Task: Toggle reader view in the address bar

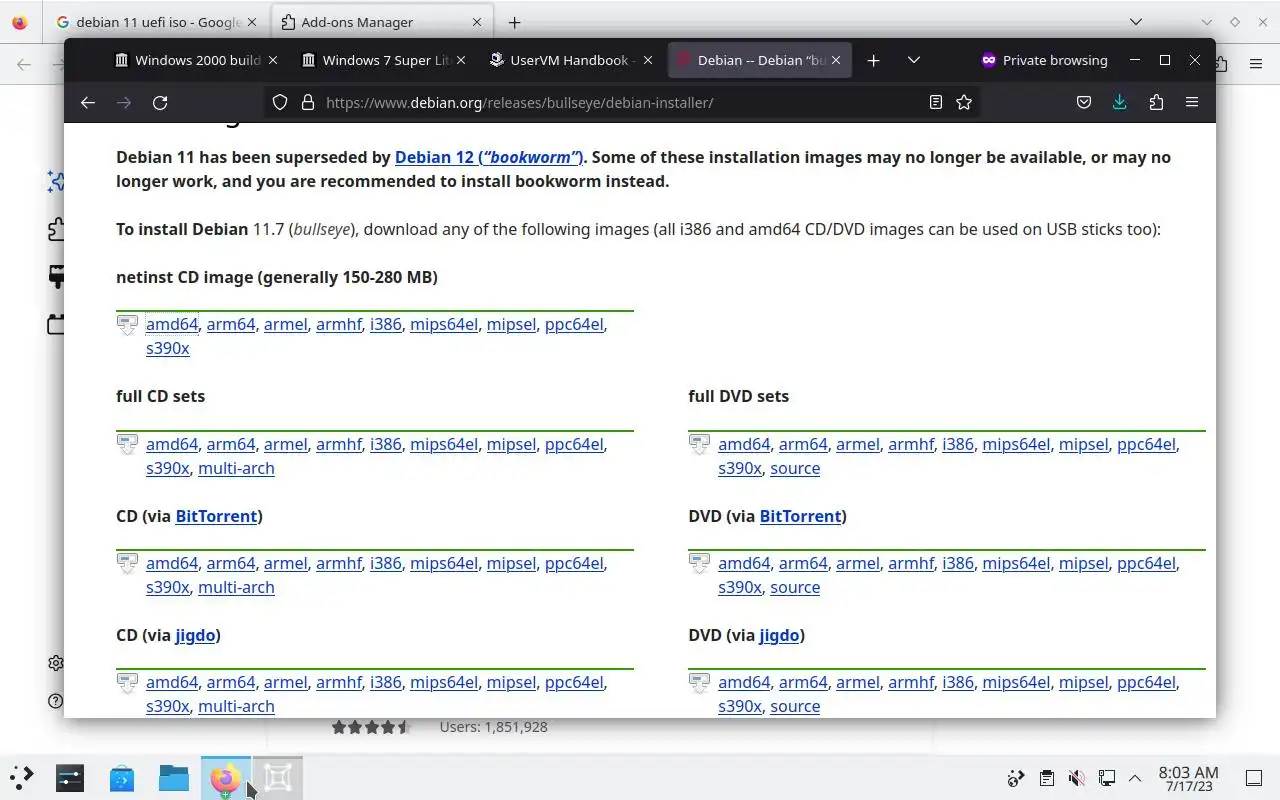Action: pos(936,102)
